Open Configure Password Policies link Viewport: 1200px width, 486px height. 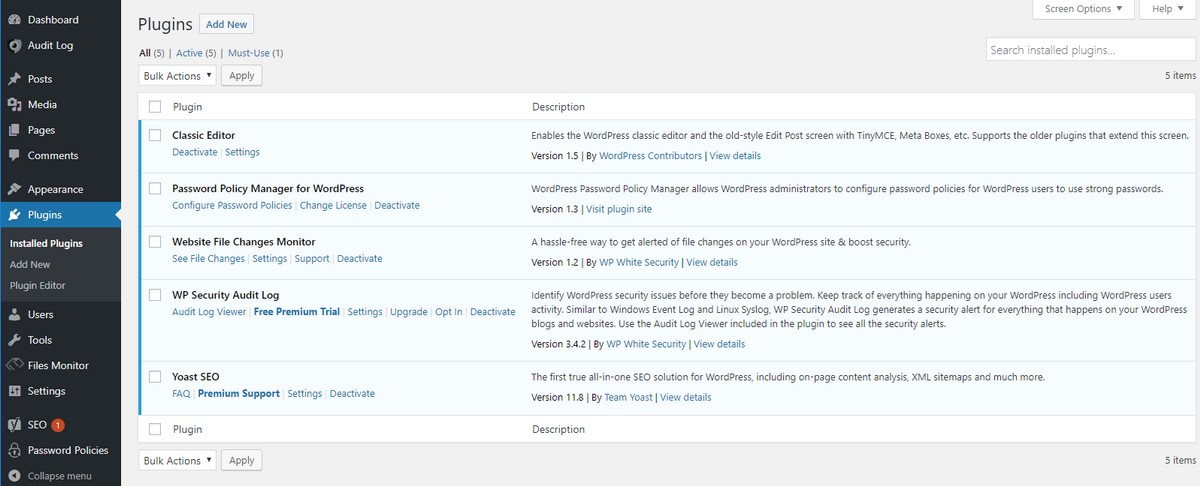click(232, 205)
